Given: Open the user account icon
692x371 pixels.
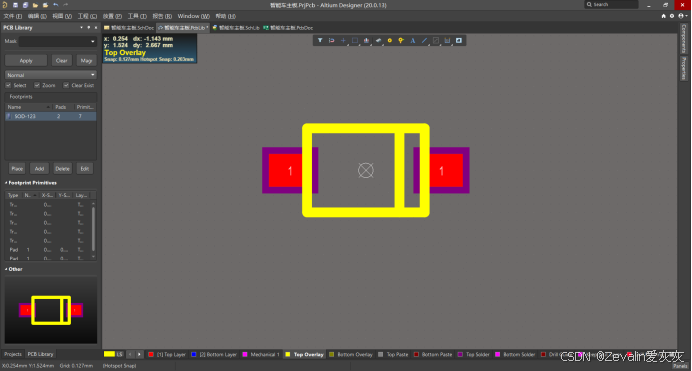Looking at the screenshot, I should point(681,16).
